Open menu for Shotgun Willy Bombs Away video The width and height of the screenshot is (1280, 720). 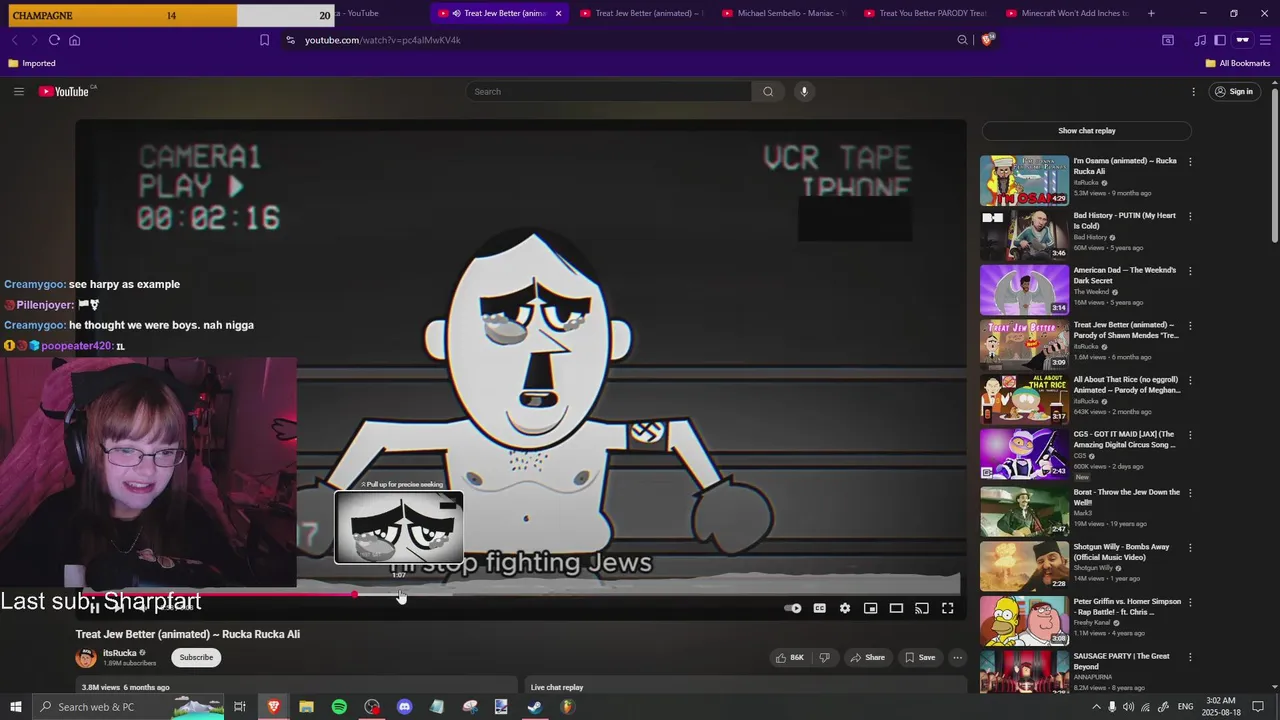(x=1190, y=547)
